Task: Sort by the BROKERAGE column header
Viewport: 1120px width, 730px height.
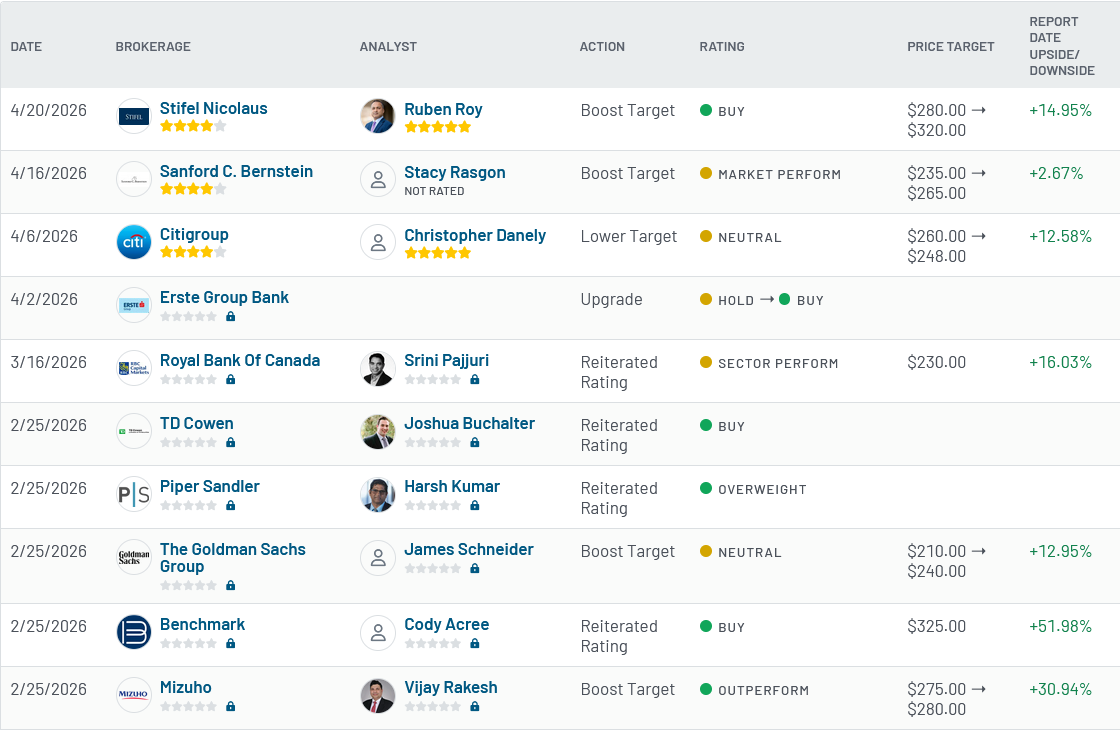Action: [x=153, y=46]
